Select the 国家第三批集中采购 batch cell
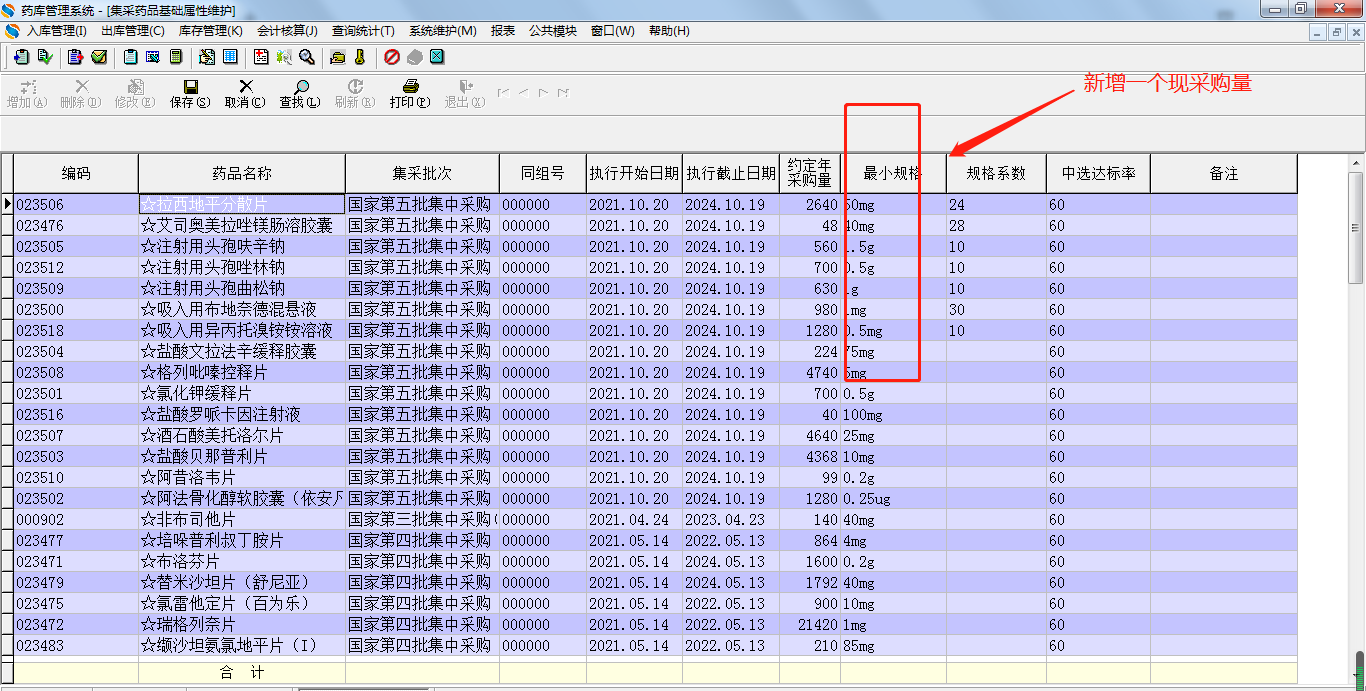Image resolution: width=1366 pixels, height=691 pixels. pos(422,519)
